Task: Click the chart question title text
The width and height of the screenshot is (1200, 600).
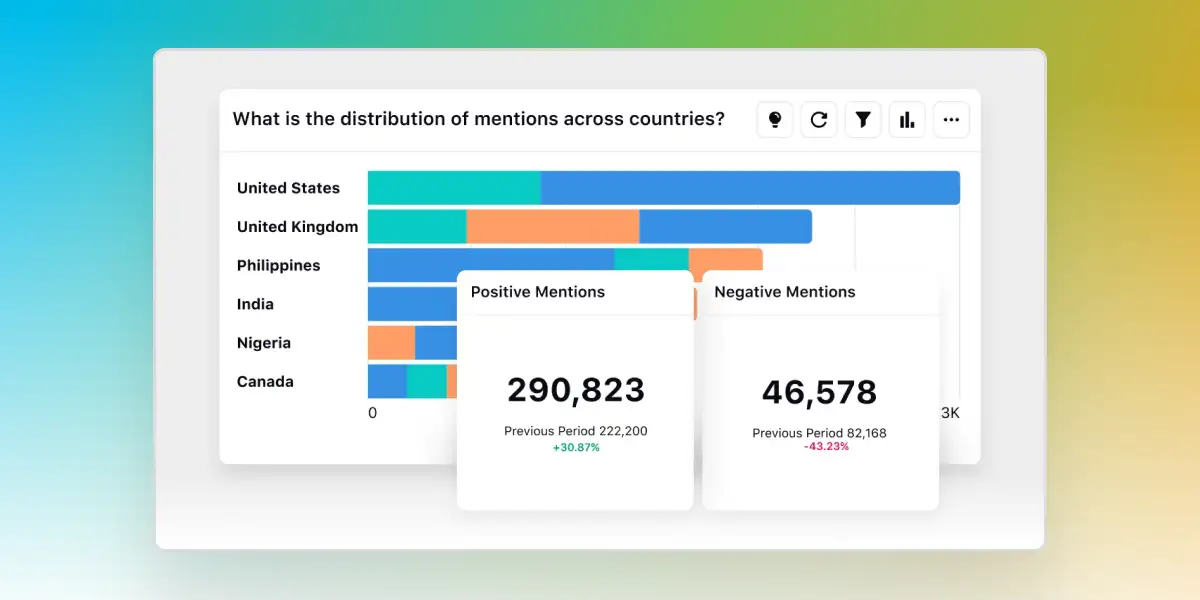Action: pyautogui.click(x=478, y=118)
